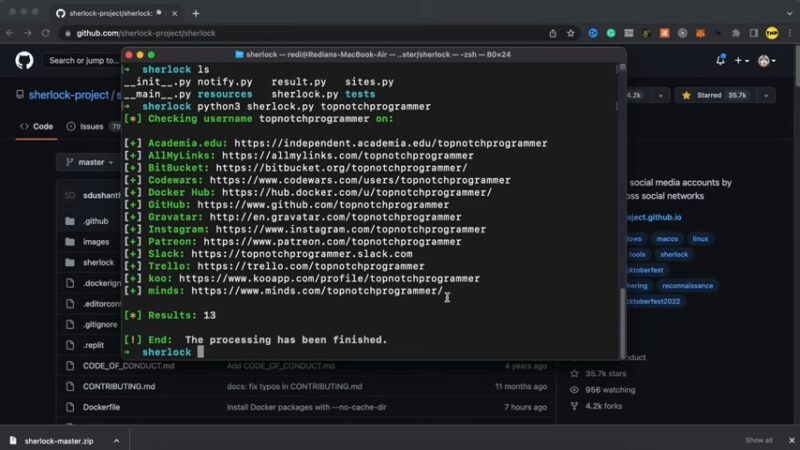Viewport: 800px width, 450px height.
Task: Open the browser extensions puzzle icon
Action: (x=736, y=33)
